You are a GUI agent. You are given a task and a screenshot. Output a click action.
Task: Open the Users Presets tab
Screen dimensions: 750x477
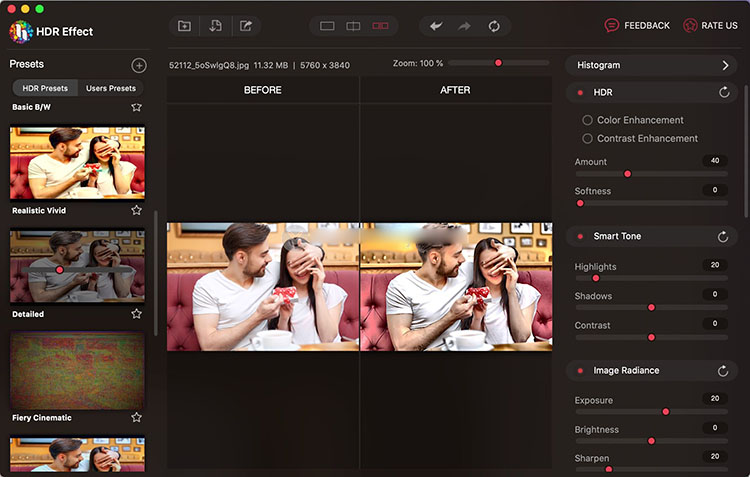click(110, 88)
